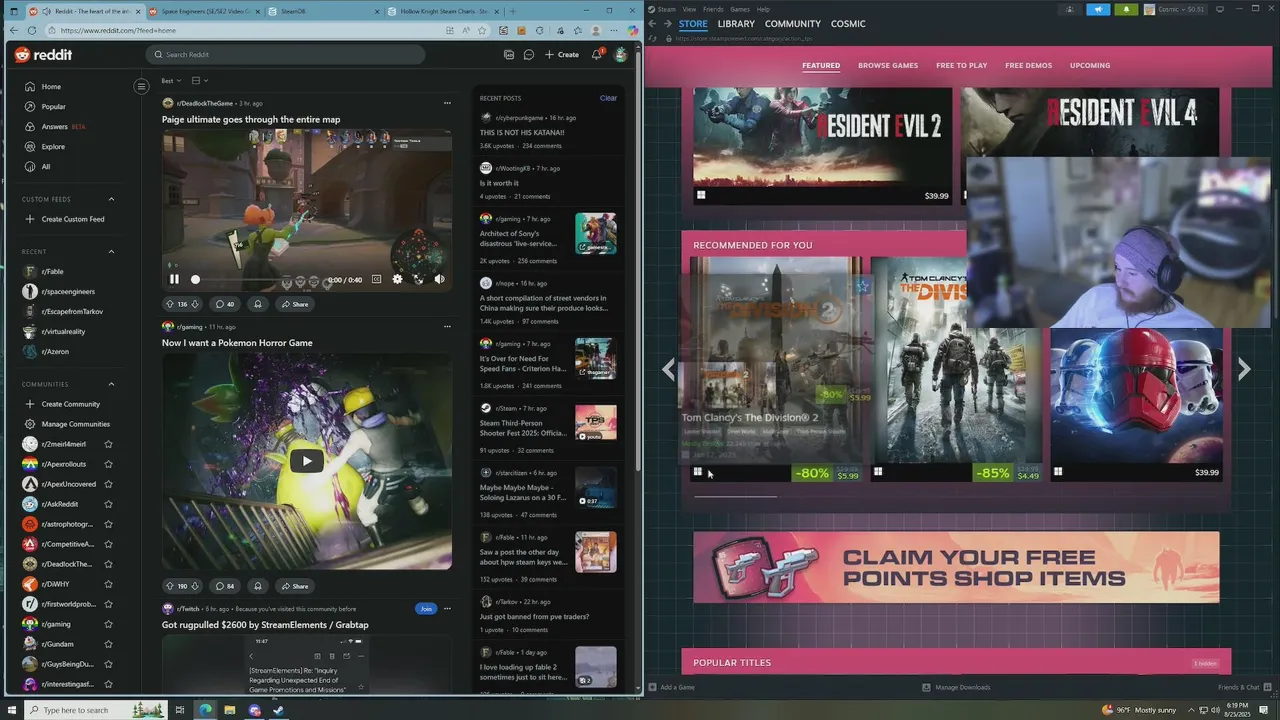Open Claim Your Free Points Shop banner
Screen dimensions: 1280x720
pyautogui.click(x=956, y=567)
